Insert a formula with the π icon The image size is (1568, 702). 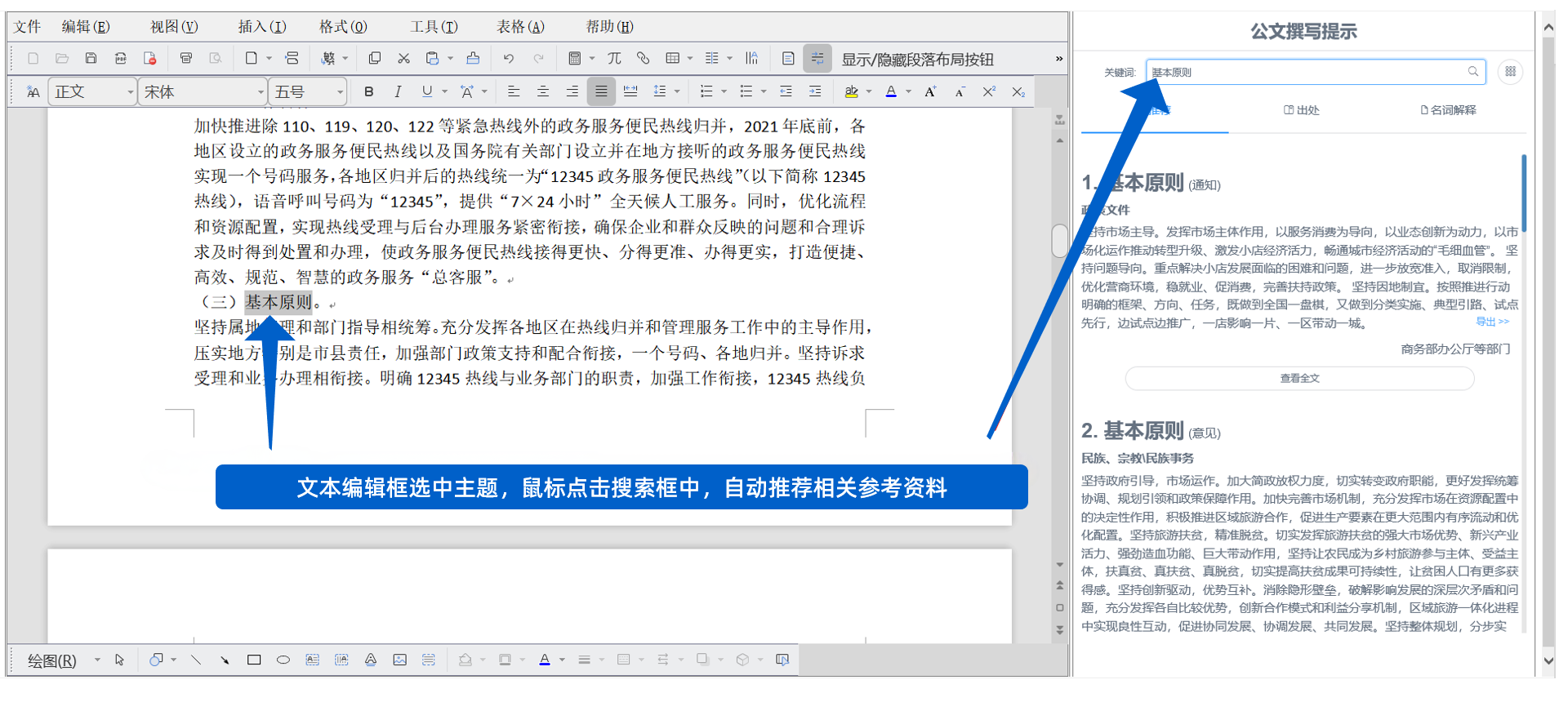tap(614, 59)
